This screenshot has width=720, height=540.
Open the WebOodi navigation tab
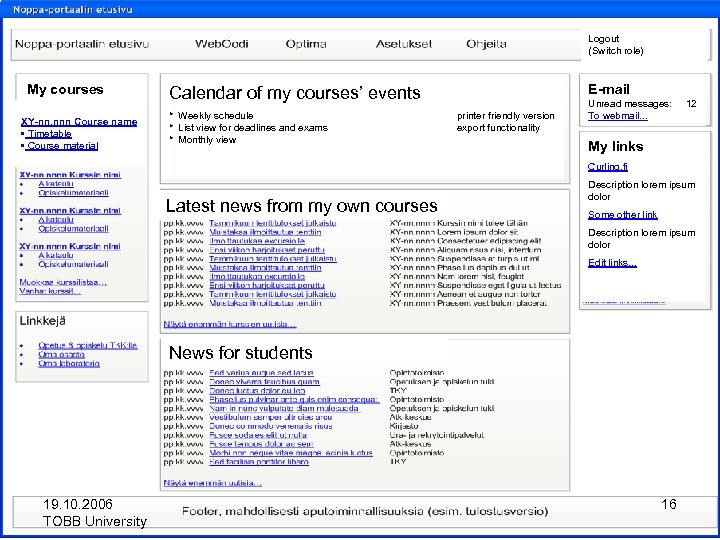222,45
